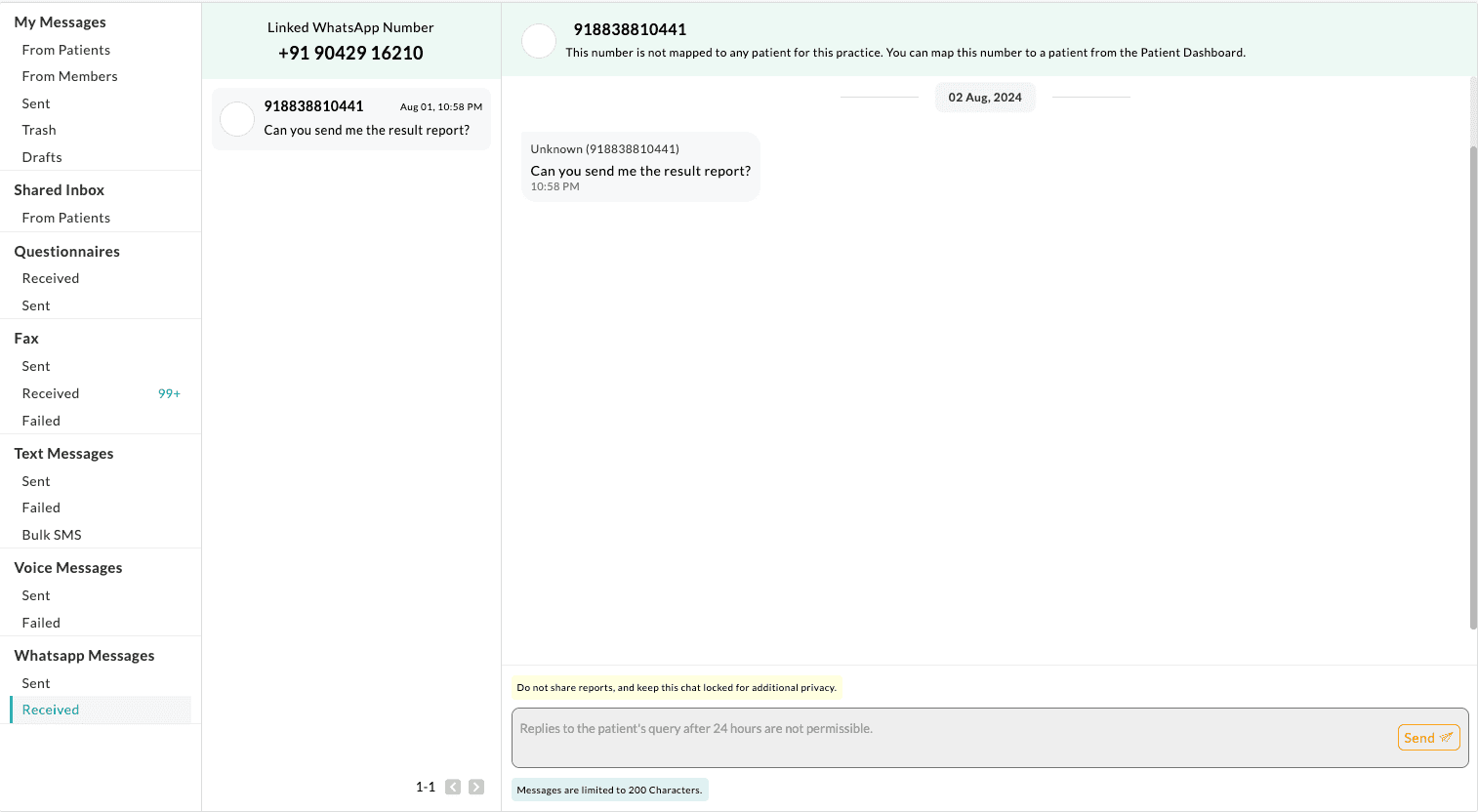This screenshot has width=1478, height=812.
Task: Click the contact avatar in conversation list
Action: [x=237, y=119]
